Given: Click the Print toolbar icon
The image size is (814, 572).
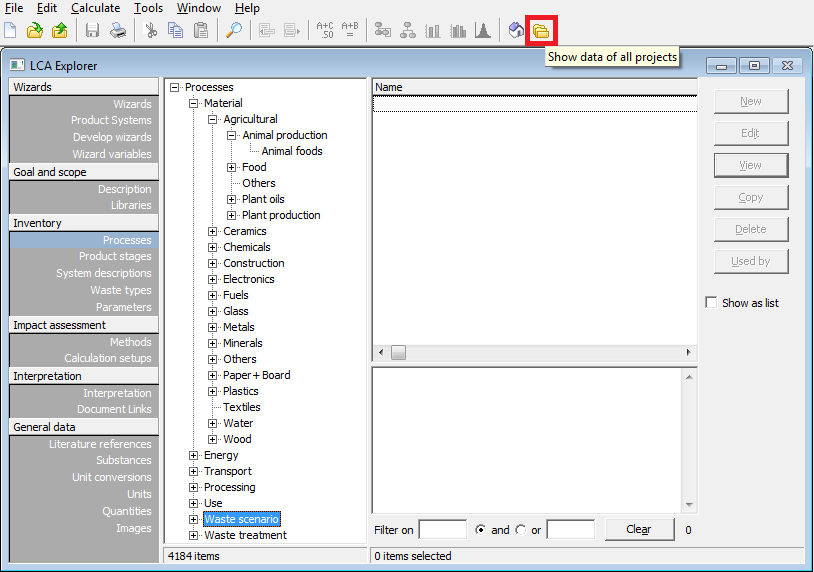Looking at the screenshot, I should pos(118,31).
